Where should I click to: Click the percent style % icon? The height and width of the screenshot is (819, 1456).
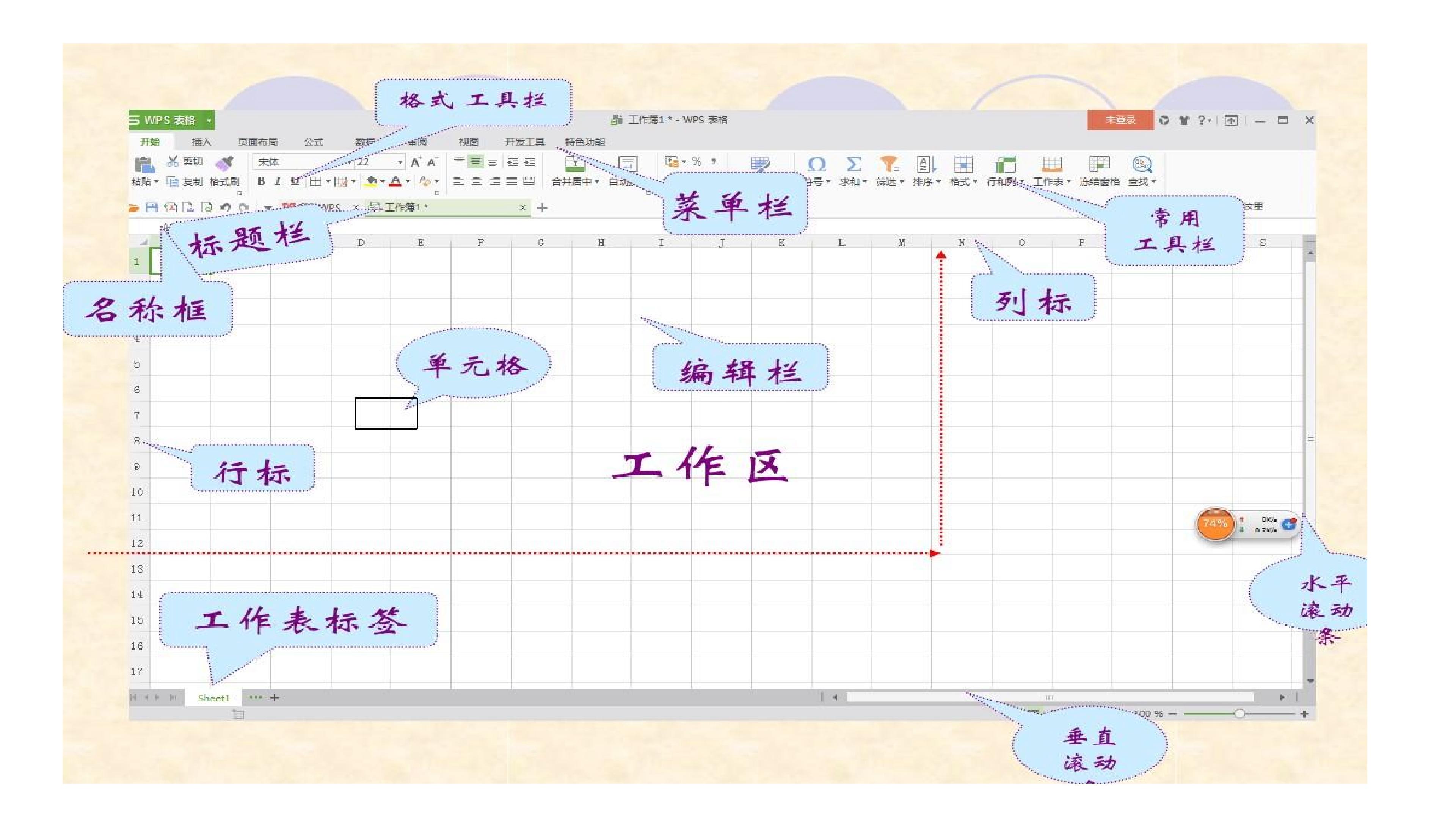(x=697, y=162)
